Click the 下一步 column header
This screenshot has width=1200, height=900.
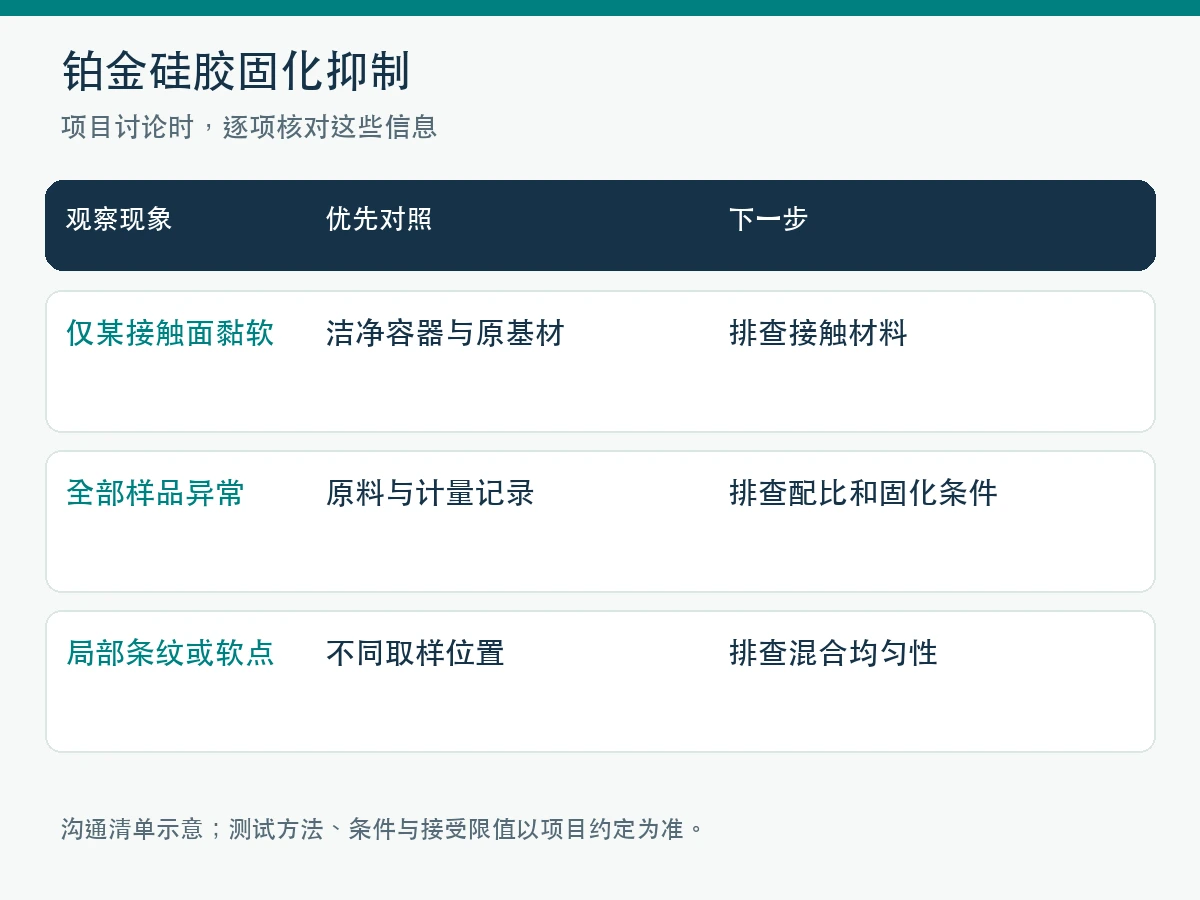768,219
